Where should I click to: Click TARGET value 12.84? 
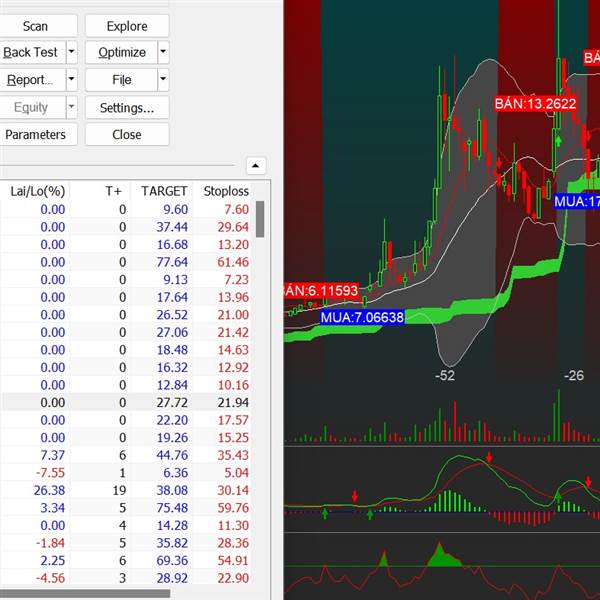click(x=172, y=385)
